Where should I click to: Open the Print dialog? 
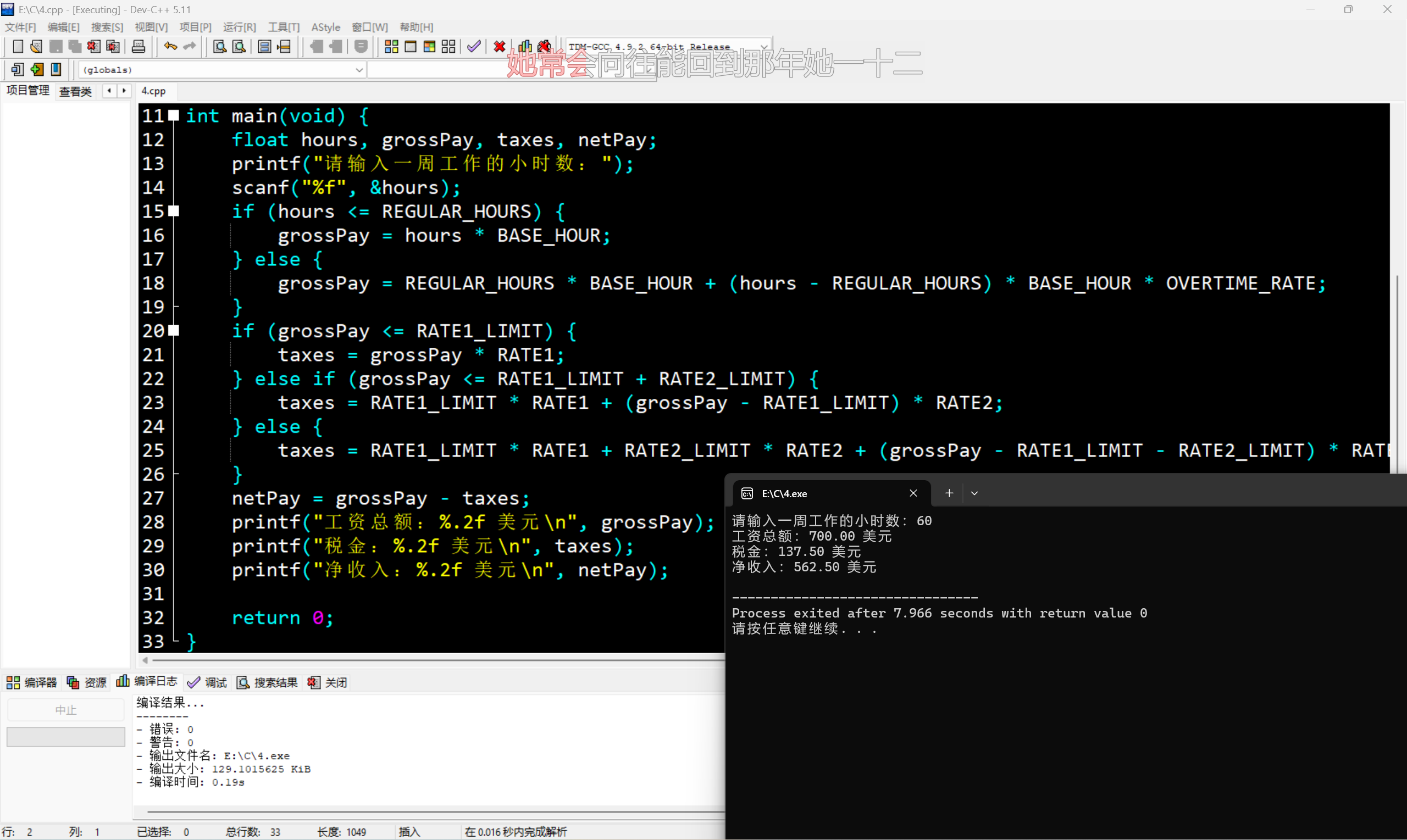coord(138,46)
